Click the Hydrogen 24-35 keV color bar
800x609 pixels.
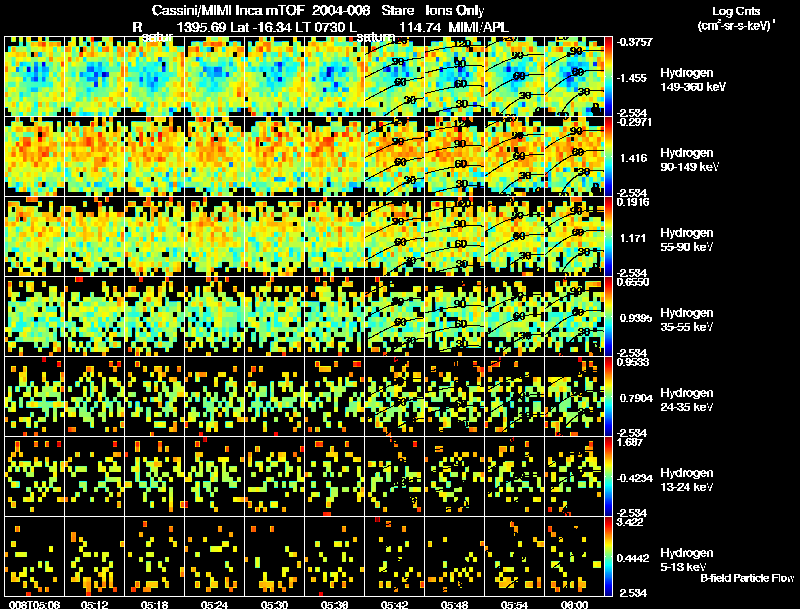pos(608,397)
